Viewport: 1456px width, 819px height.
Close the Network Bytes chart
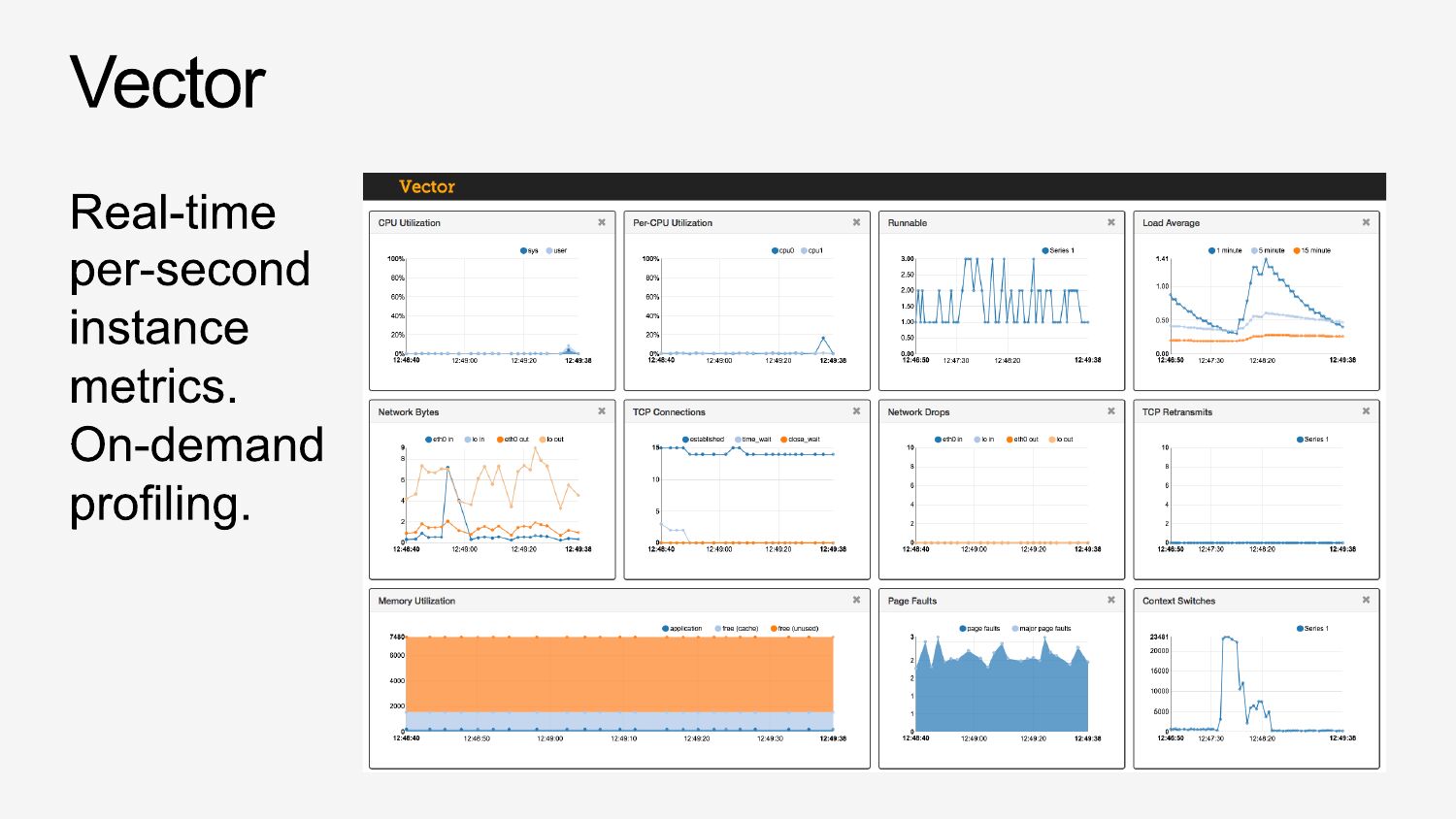pyautogui.click(x=602, y=411)
